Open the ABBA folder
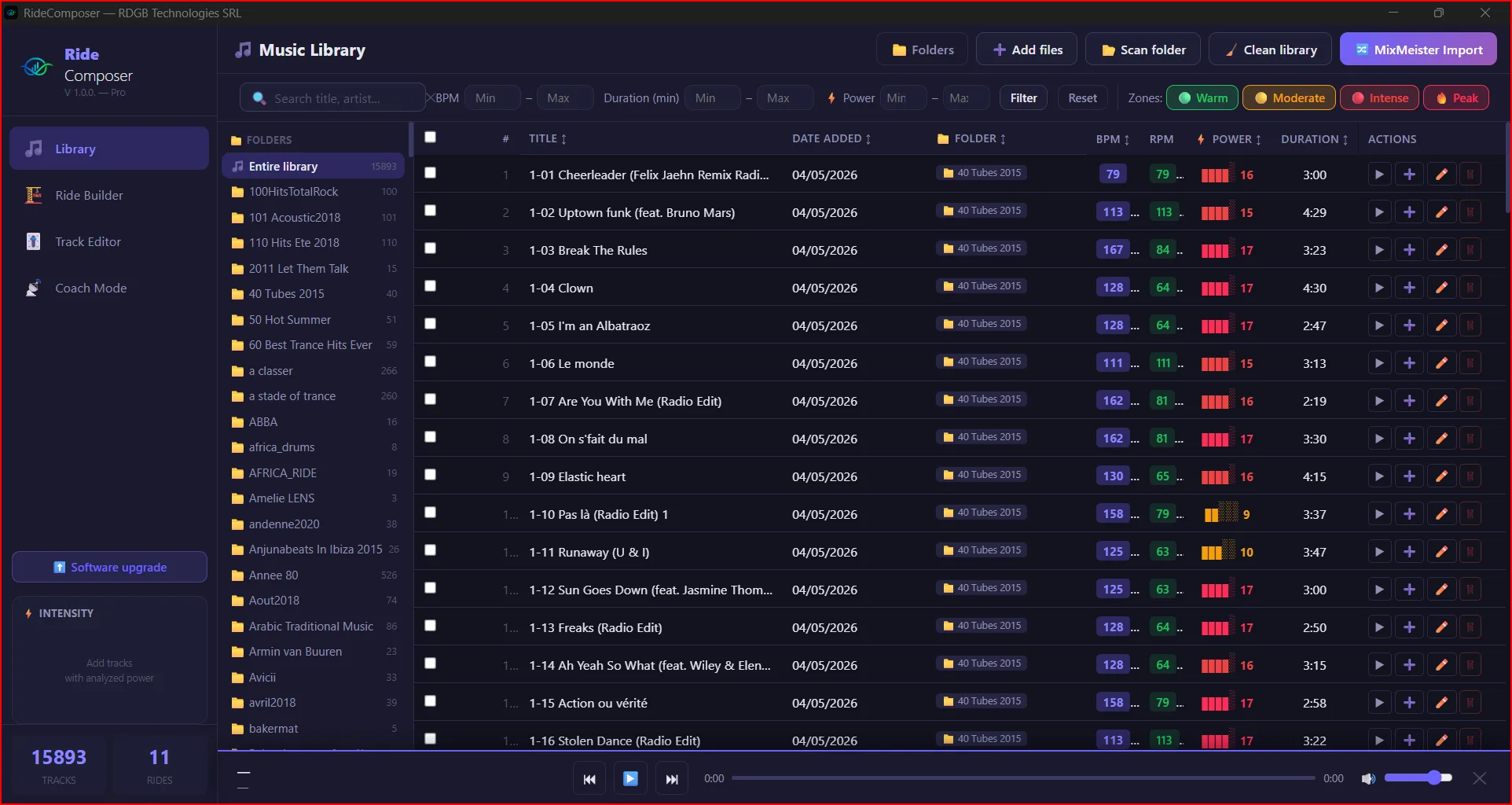 tap(314, 421)
